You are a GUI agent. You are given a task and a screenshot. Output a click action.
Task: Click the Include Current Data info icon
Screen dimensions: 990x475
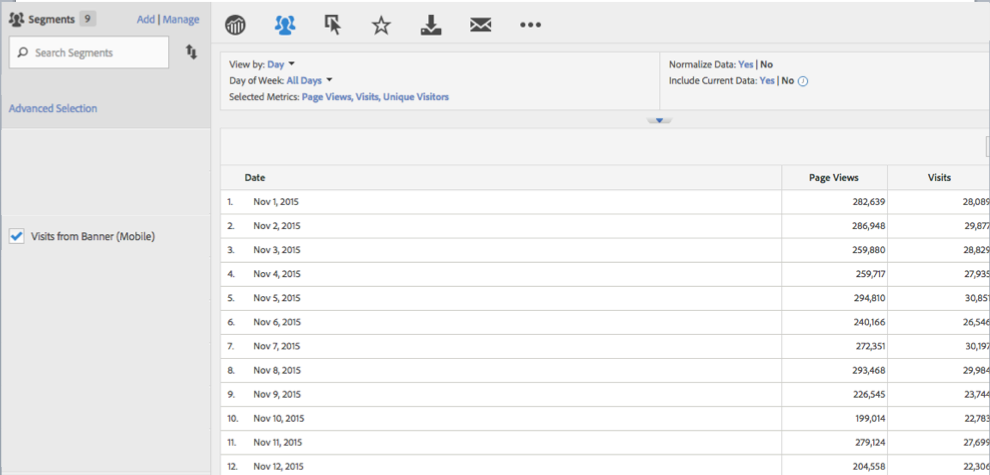(803, 81)
